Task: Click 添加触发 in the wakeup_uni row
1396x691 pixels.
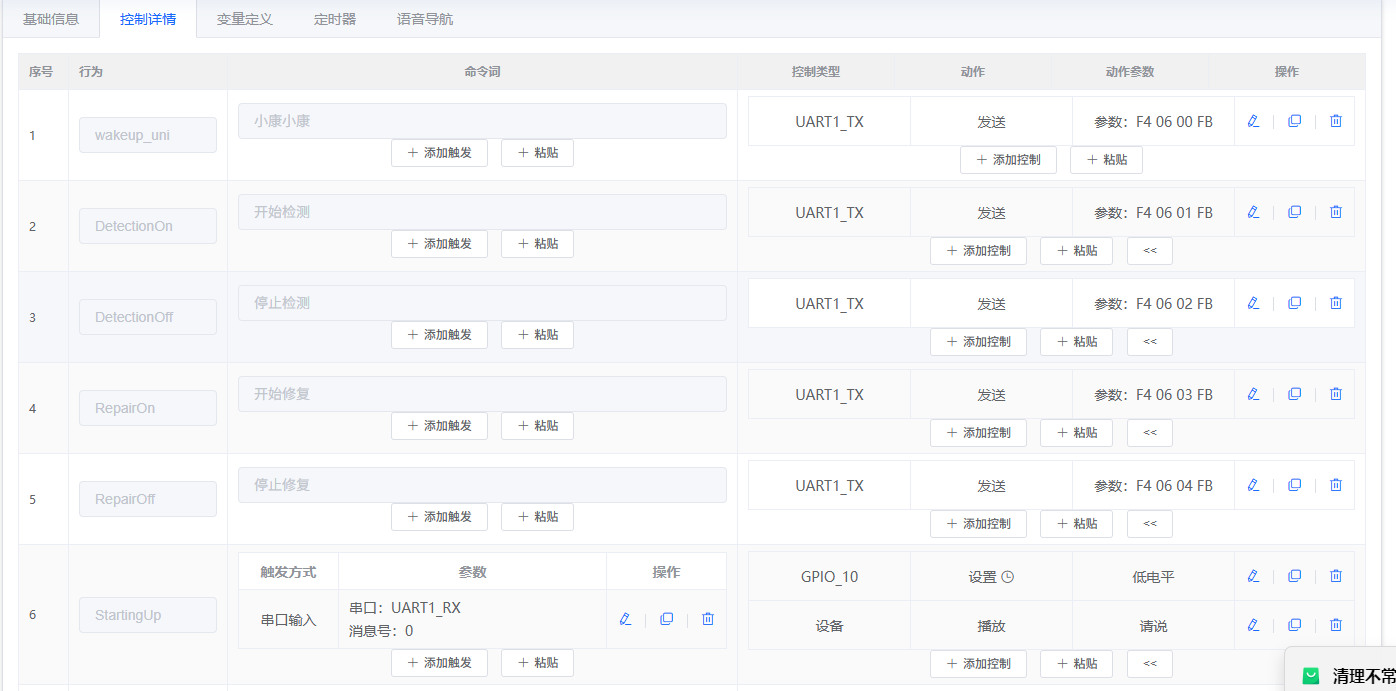Action: pyautogui.click(x=439, y=152)
